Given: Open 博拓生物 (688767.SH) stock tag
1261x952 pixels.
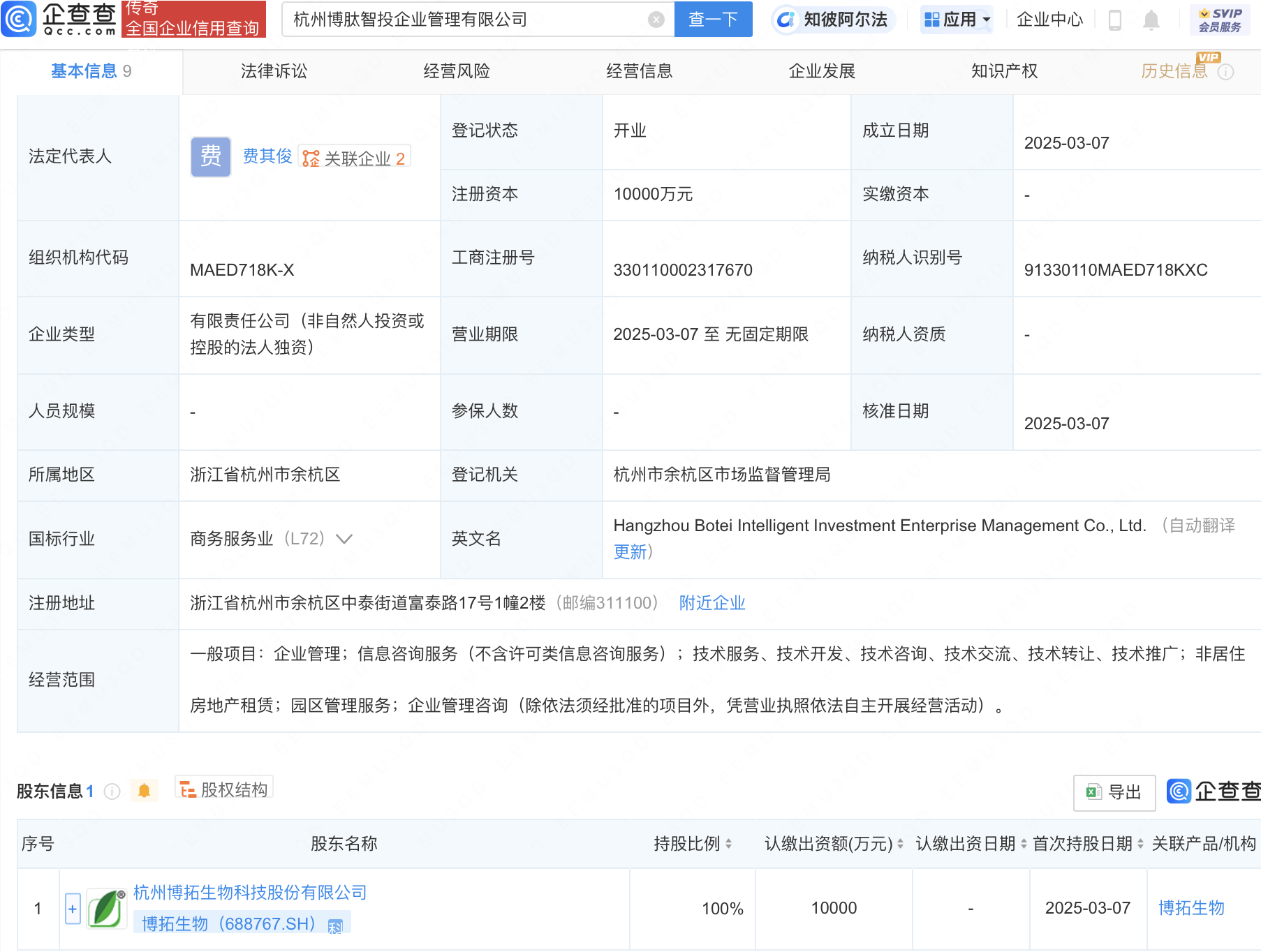Looking at the screenshot, I should (x=242, y=923).
